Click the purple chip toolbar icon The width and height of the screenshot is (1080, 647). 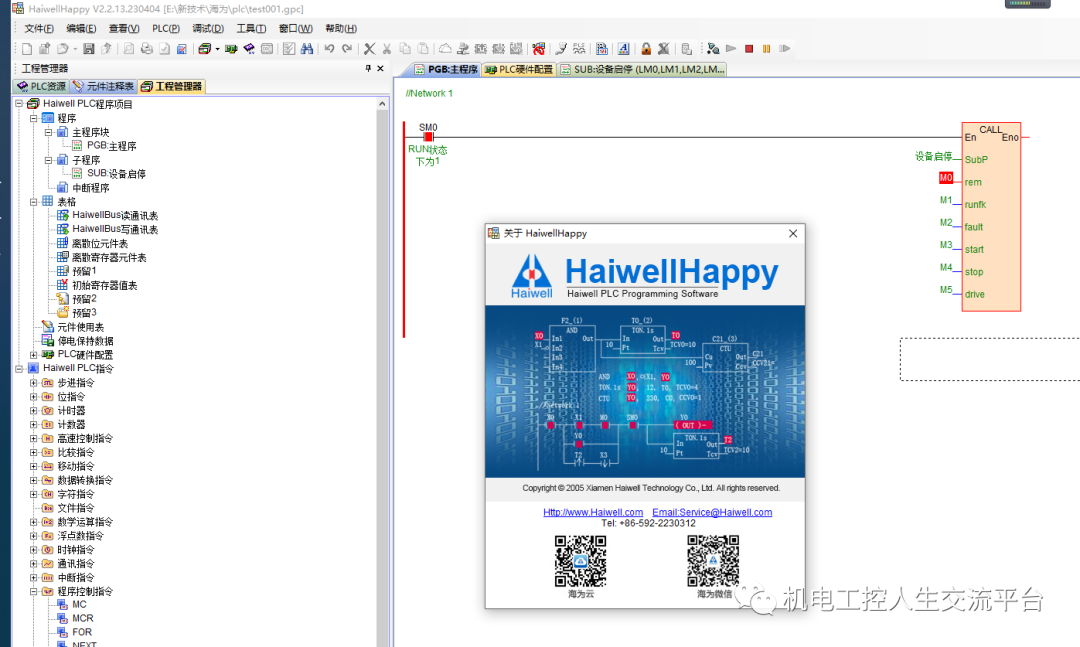pyautogui.click(x=249, y=49)
